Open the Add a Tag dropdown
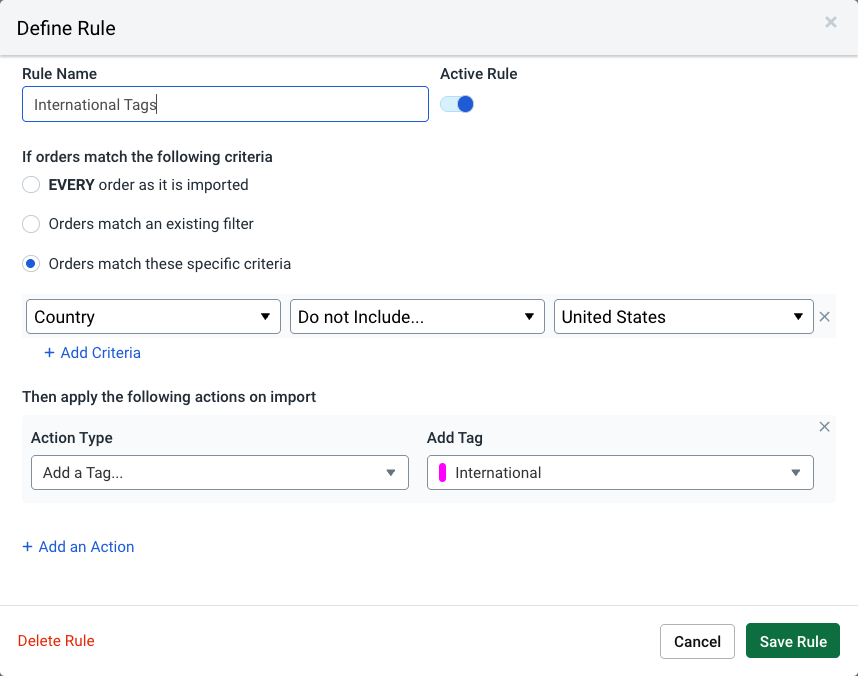The width and height of the screenshot is (858, 676). point(219,472)
